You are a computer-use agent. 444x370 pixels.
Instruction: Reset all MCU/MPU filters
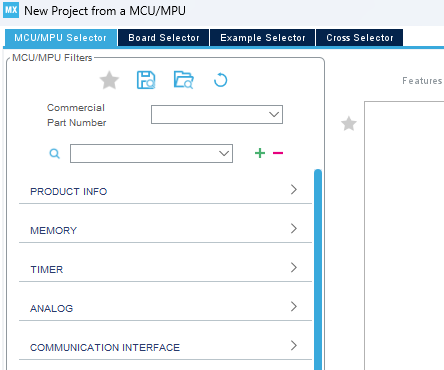tap(220, 80)
